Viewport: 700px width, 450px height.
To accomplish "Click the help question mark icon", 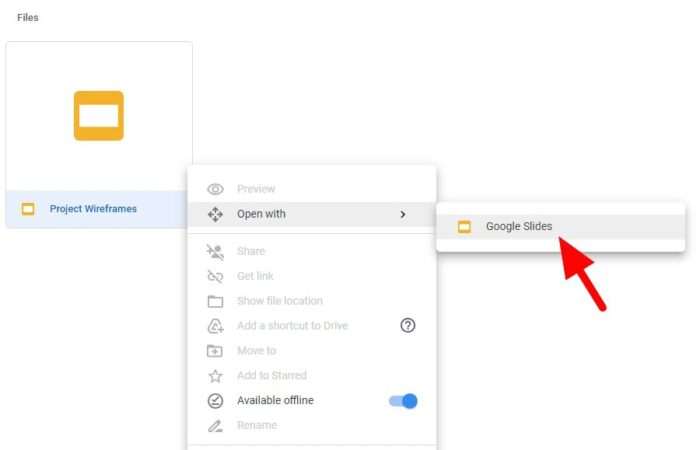I will point(408,325).
